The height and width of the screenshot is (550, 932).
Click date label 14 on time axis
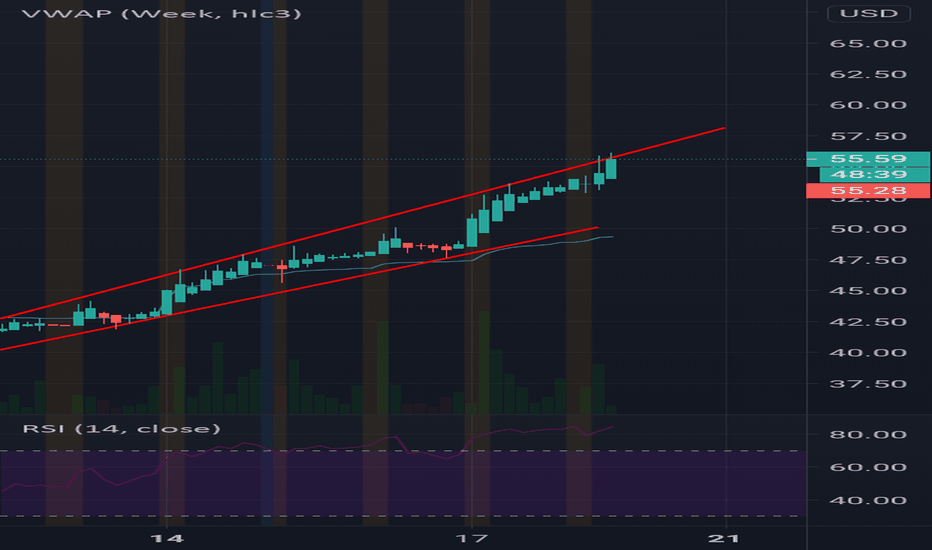point(167,539)
